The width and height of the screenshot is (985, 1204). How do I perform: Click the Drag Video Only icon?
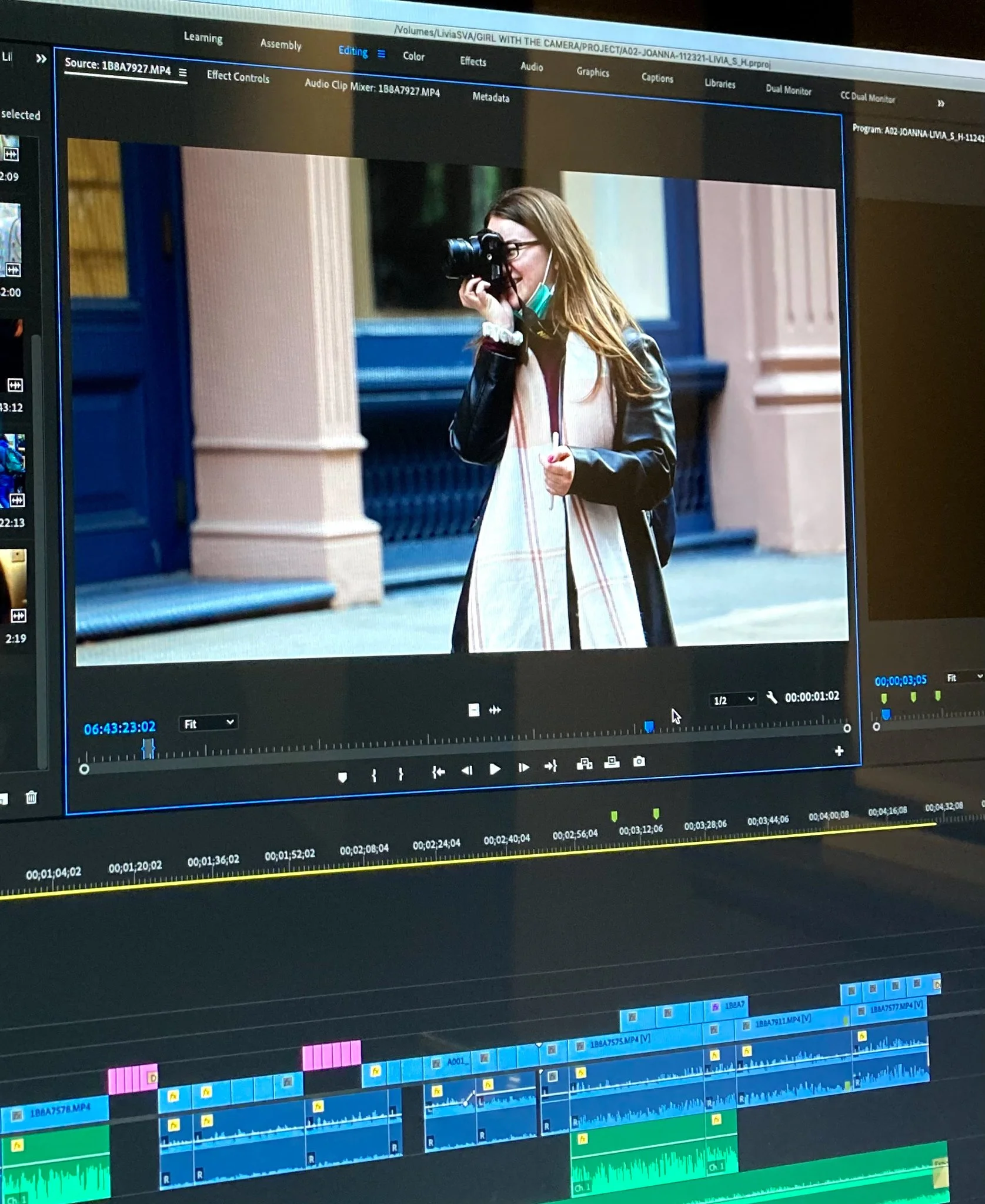coord(473,710)
